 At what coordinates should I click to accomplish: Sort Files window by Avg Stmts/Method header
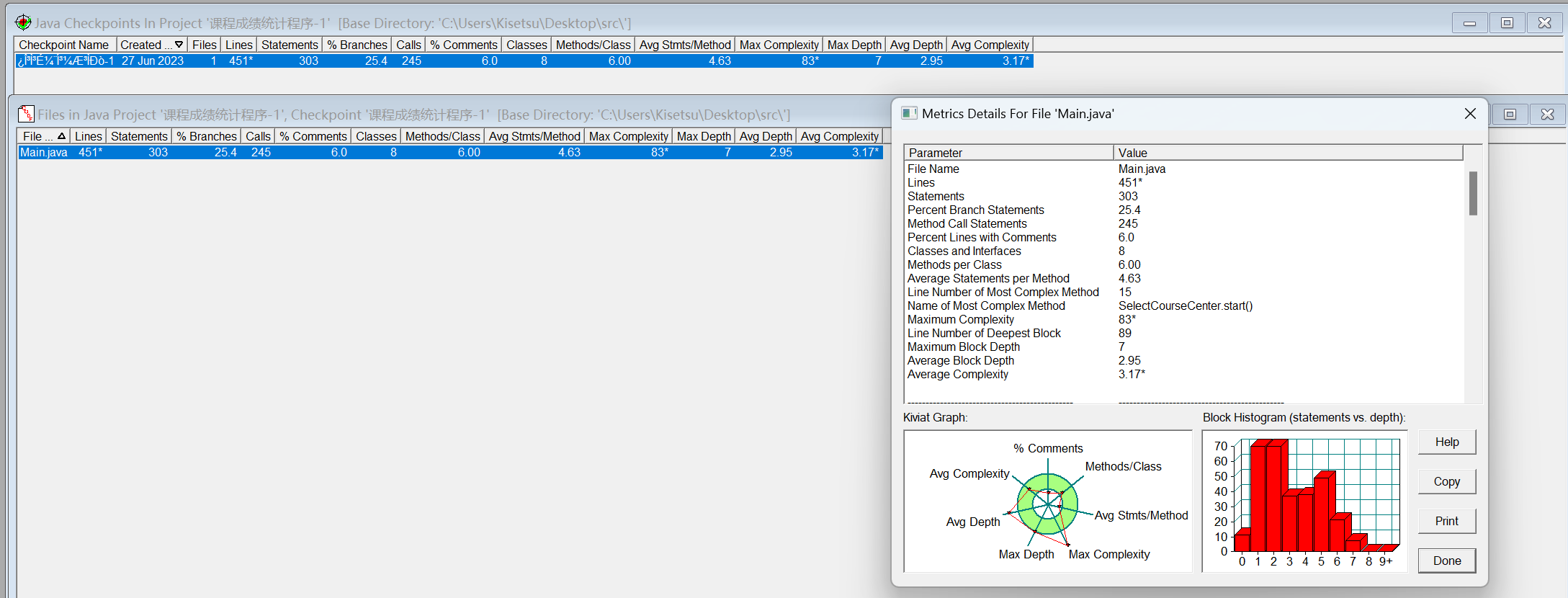[x=534, y=136]
